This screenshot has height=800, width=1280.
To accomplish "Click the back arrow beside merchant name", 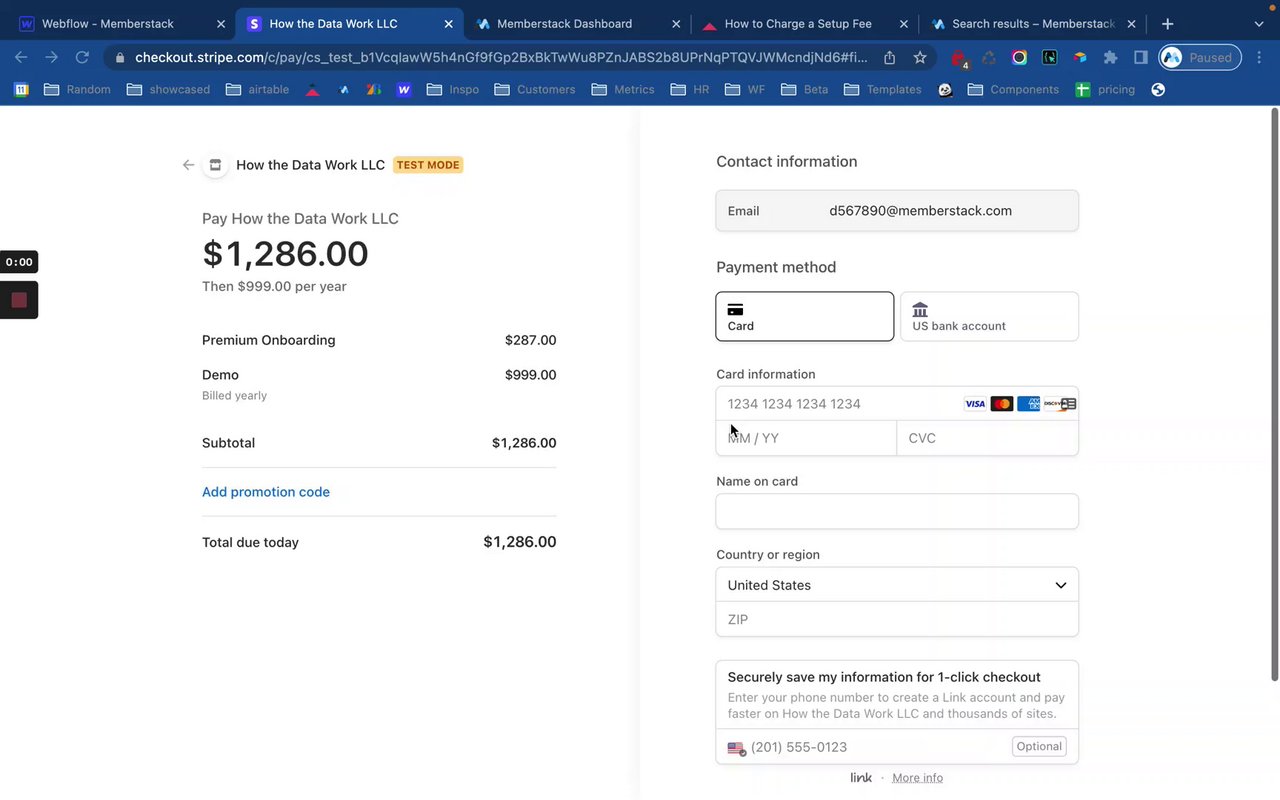I will click(188, 165).
